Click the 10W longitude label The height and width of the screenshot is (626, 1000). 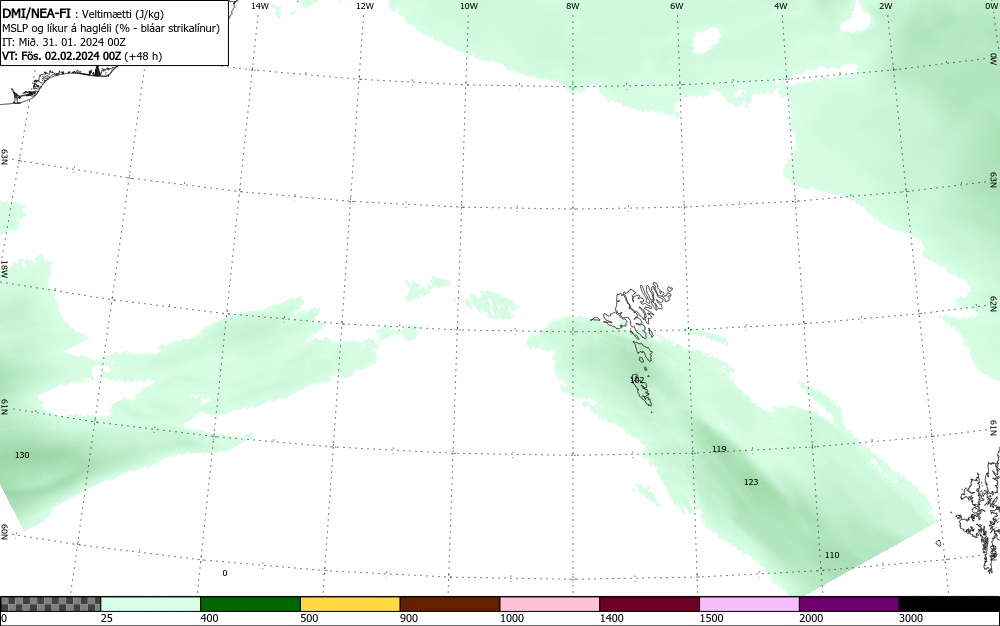[469, 6]
